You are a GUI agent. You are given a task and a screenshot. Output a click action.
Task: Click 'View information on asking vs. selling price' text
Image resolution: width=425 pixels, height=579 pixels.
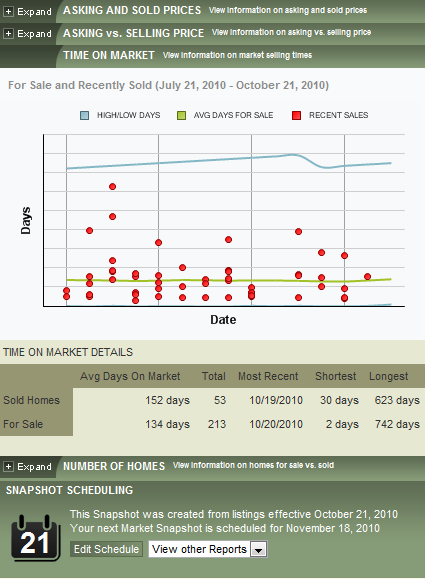tap(291, 32)
